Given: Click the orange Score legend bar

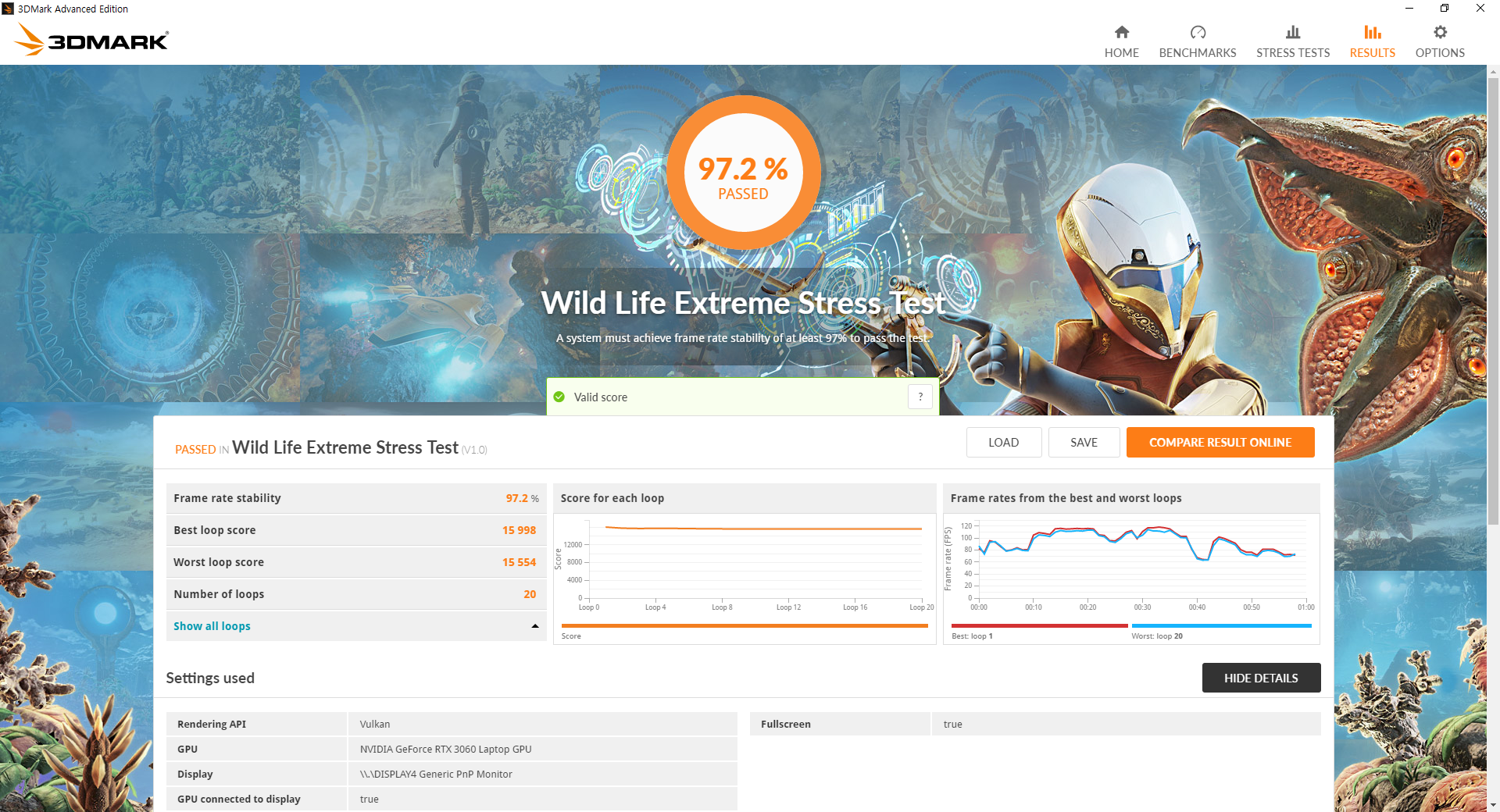Looking at the screenshot, I should [x=745, y=625].
